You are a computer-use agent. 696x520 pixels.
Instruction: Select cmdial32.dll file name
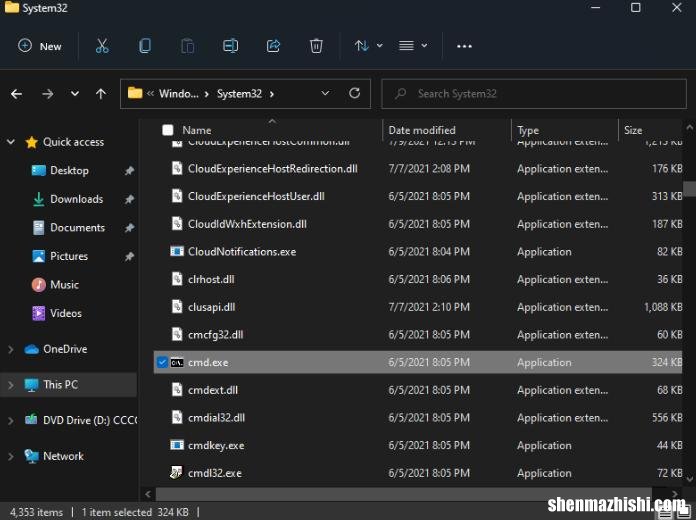[216, 417]
